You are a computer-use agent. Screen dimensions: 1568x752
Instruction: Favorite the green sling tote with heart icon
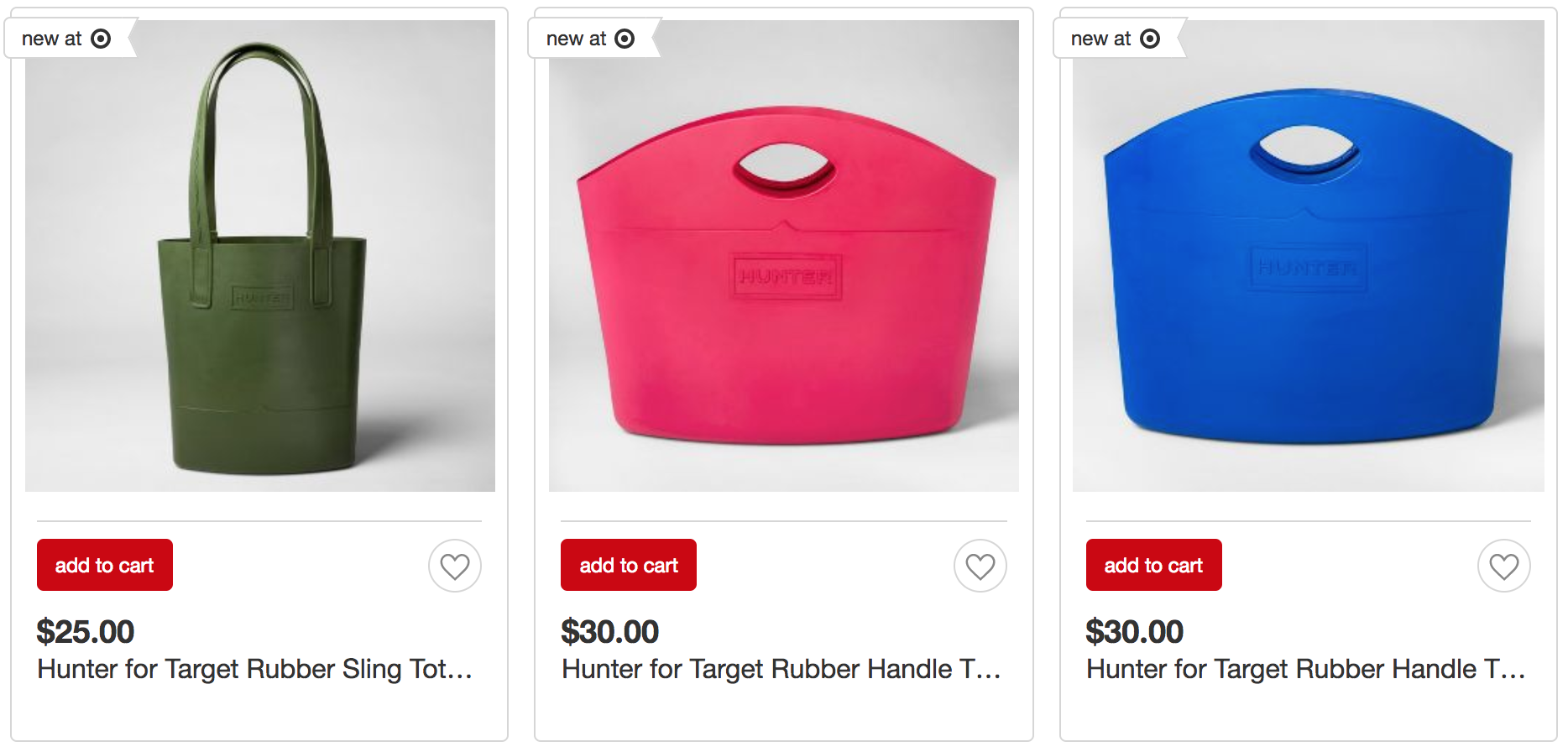coord(455,566)
